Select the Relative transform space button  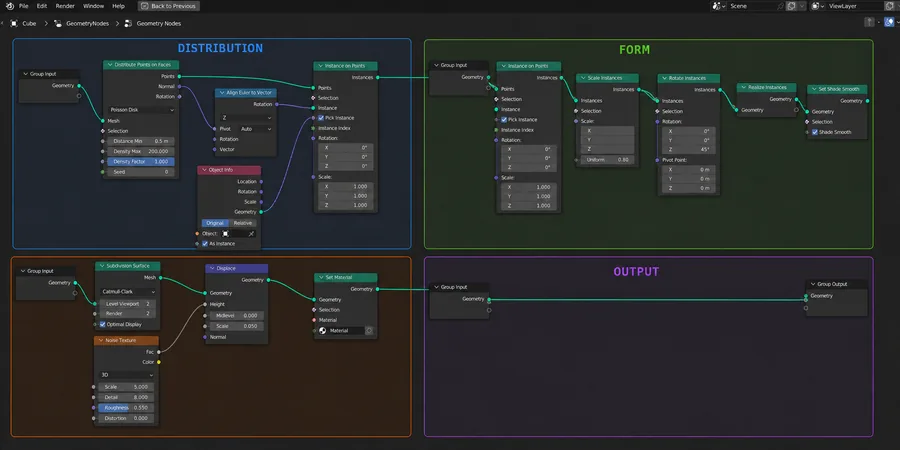242,223
